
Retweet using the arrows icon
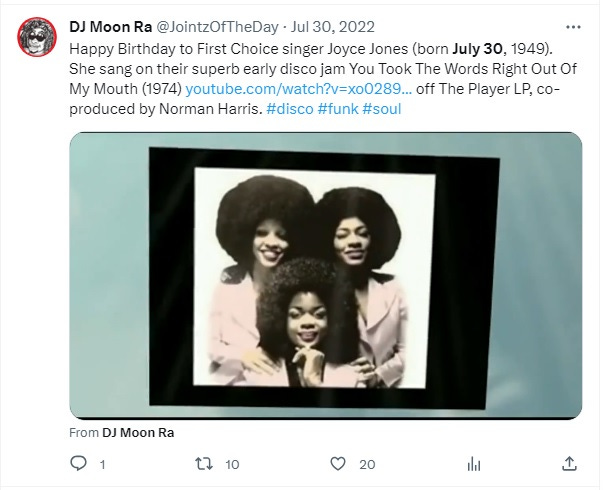203,463
